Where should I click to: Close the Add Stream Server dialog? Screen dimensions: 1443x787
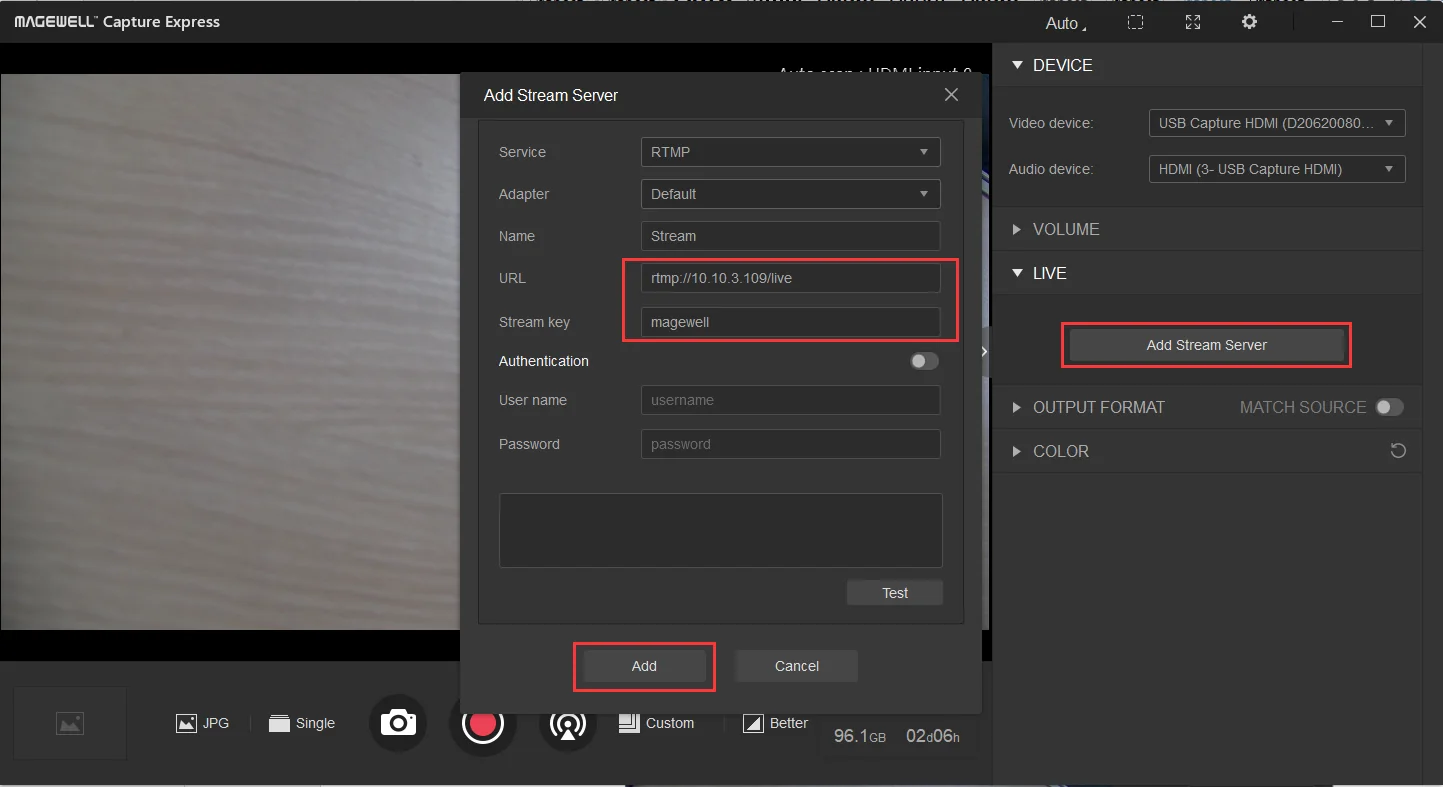click(x=951, y=95)
